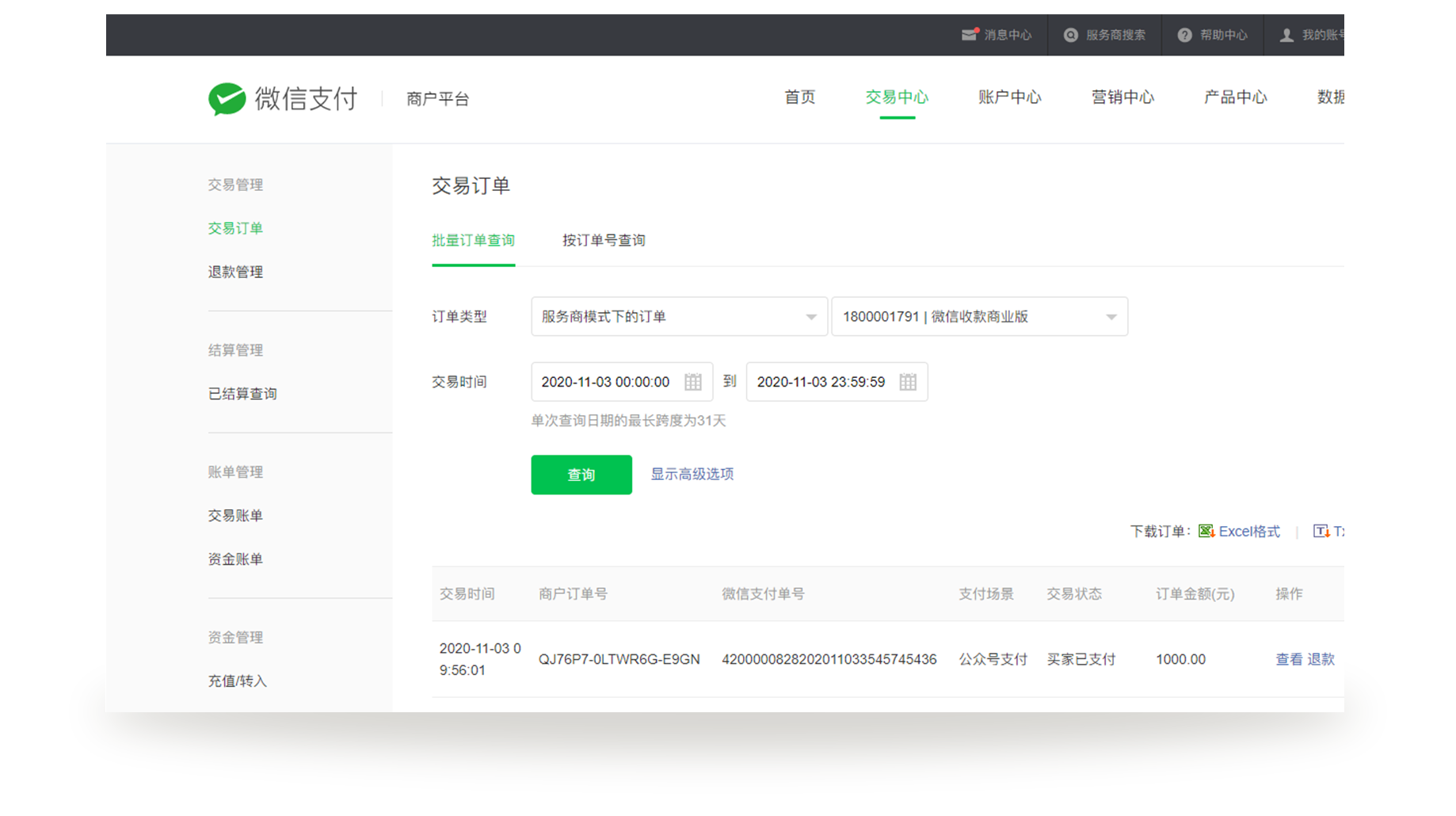Switch to 按订单号查询 tab
Image resolution: width=1456 pixels, height=816 pixels.
[x=604, y=240]
